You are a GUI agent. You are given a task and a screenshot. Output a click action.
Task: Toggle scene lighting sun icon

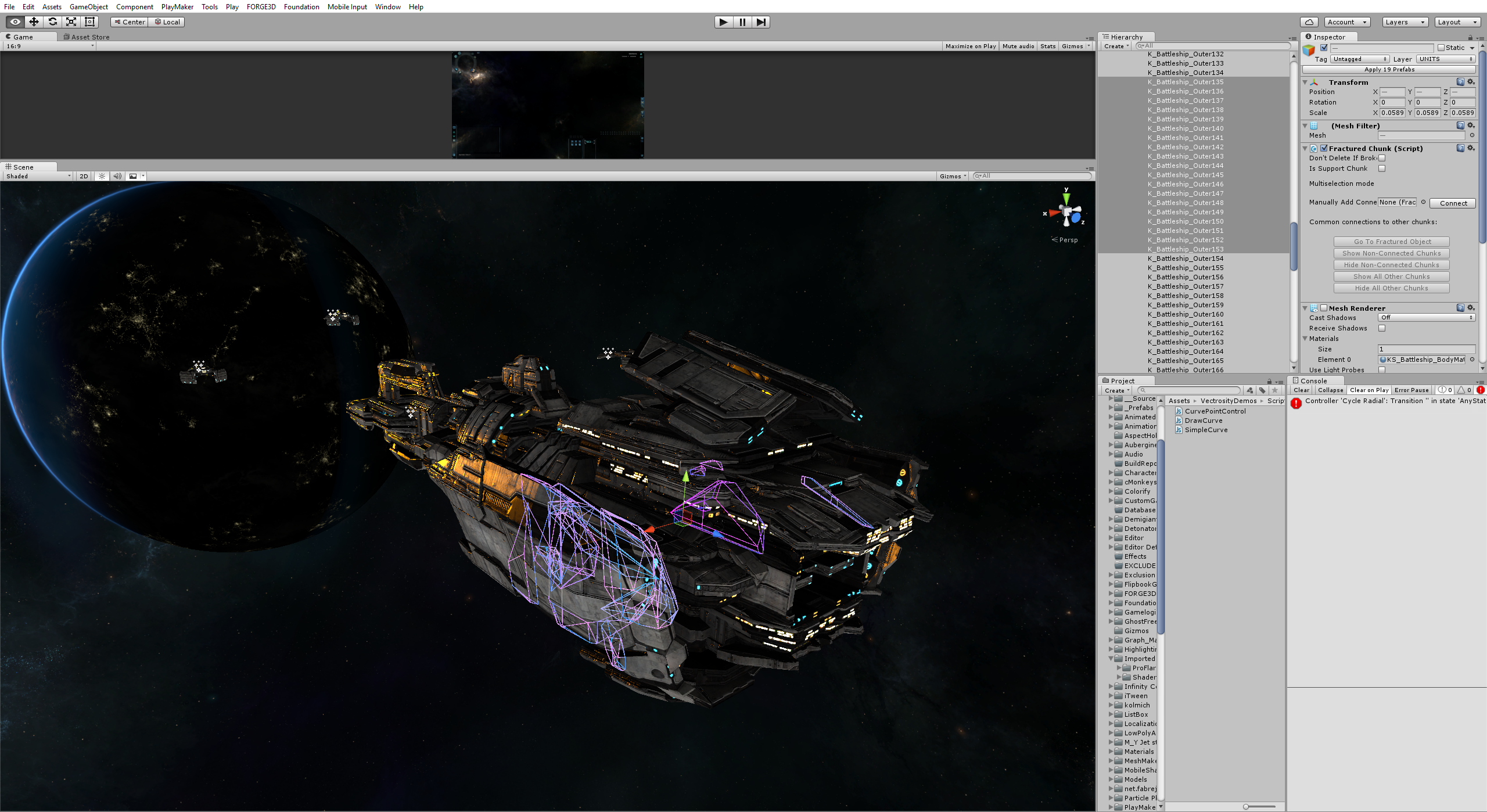102,176
